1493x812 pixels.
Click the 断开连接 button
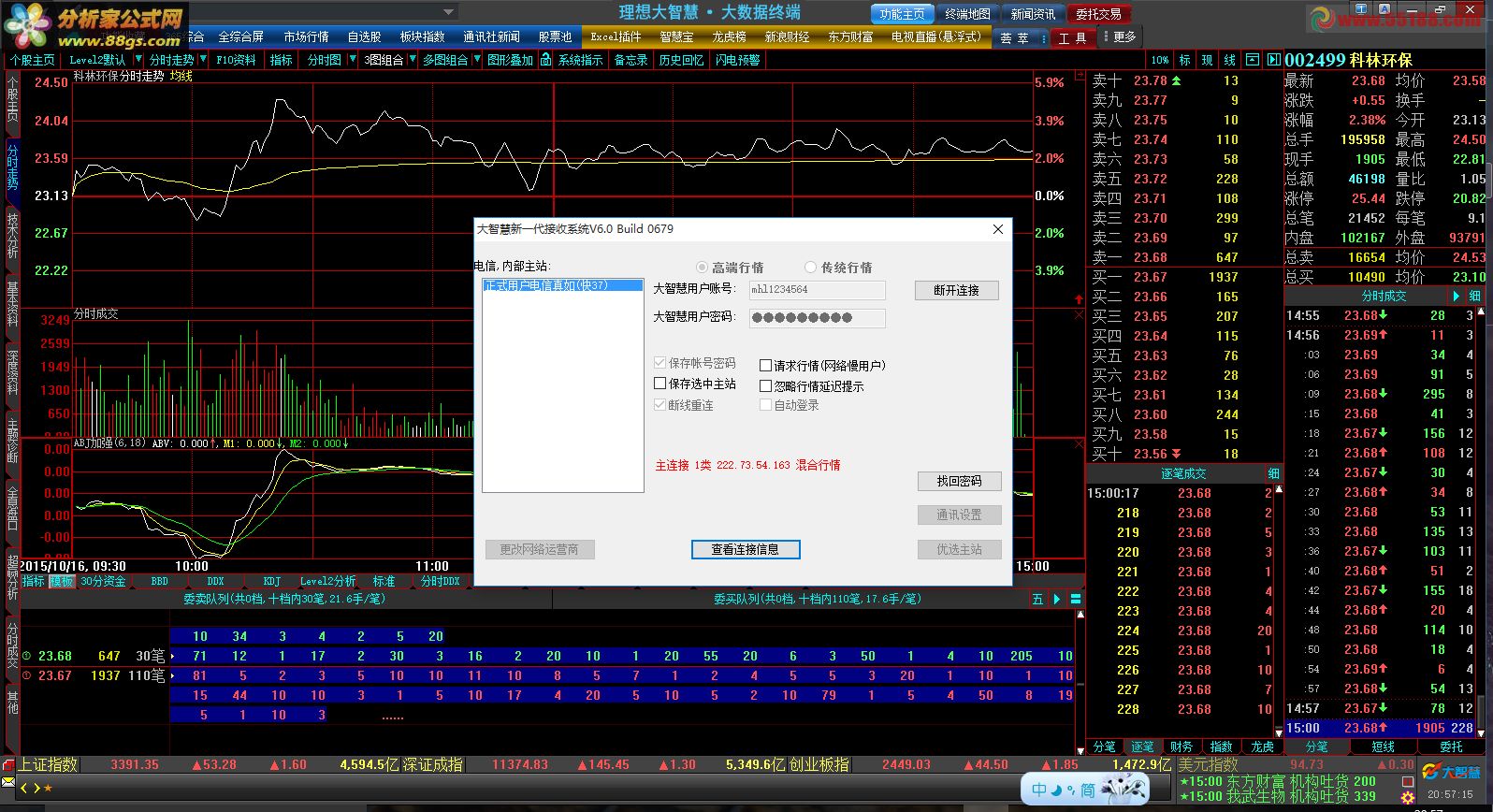(956, 290)
